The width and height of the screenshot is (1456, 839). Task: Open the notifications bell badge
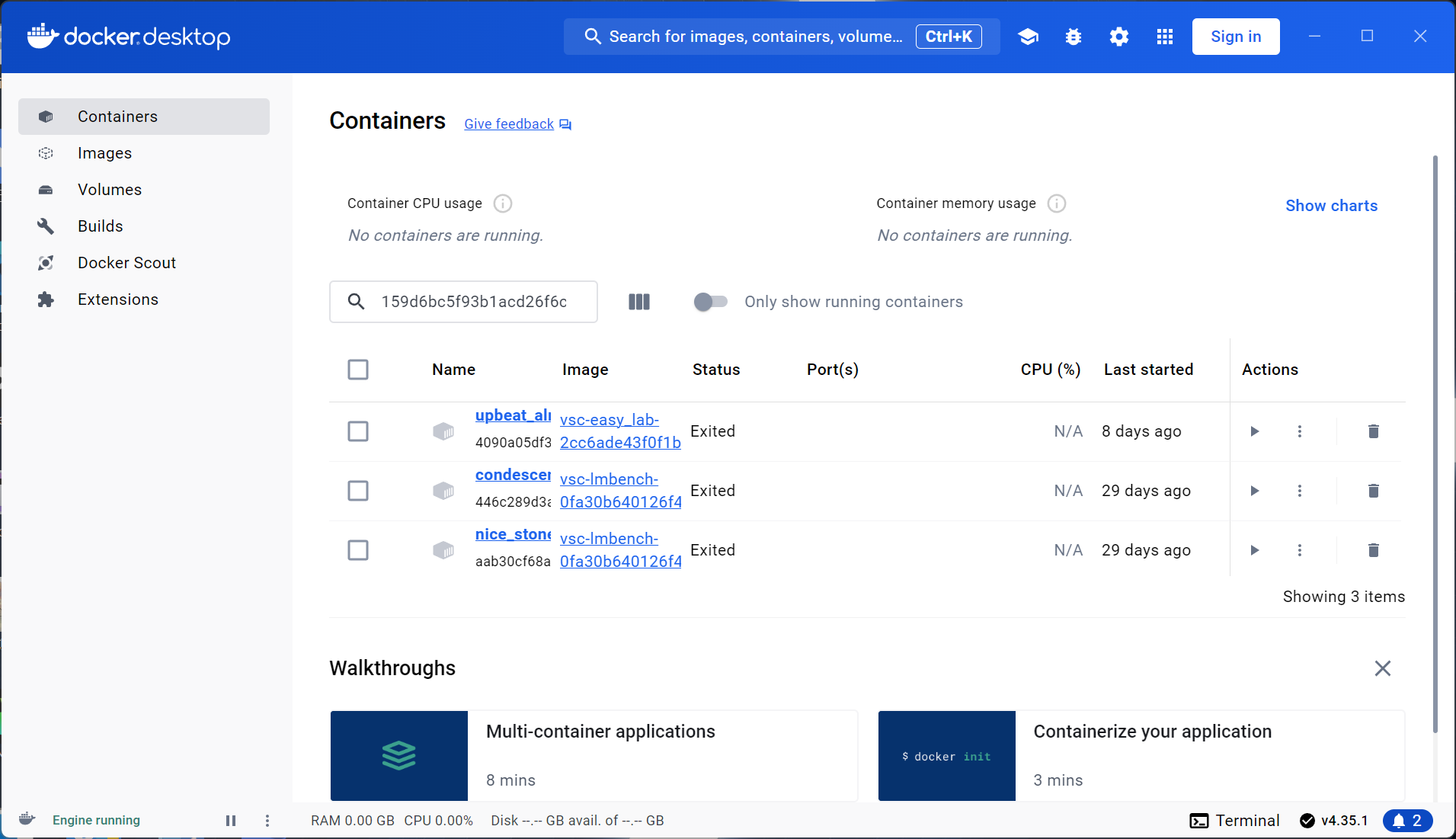tap(1407, 821)
